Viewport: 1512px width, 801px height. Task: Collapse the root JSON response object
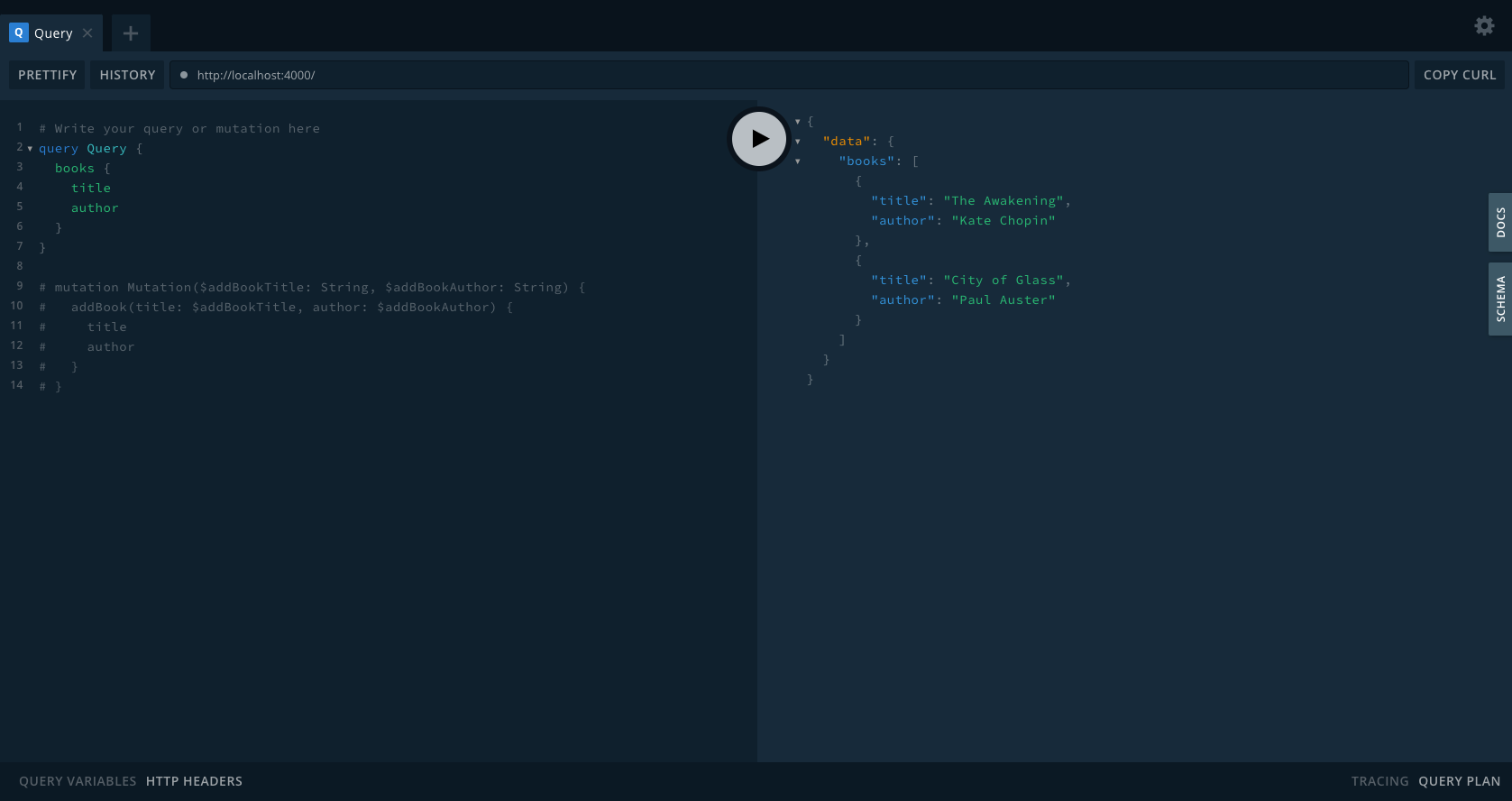(x=797, y=121)
